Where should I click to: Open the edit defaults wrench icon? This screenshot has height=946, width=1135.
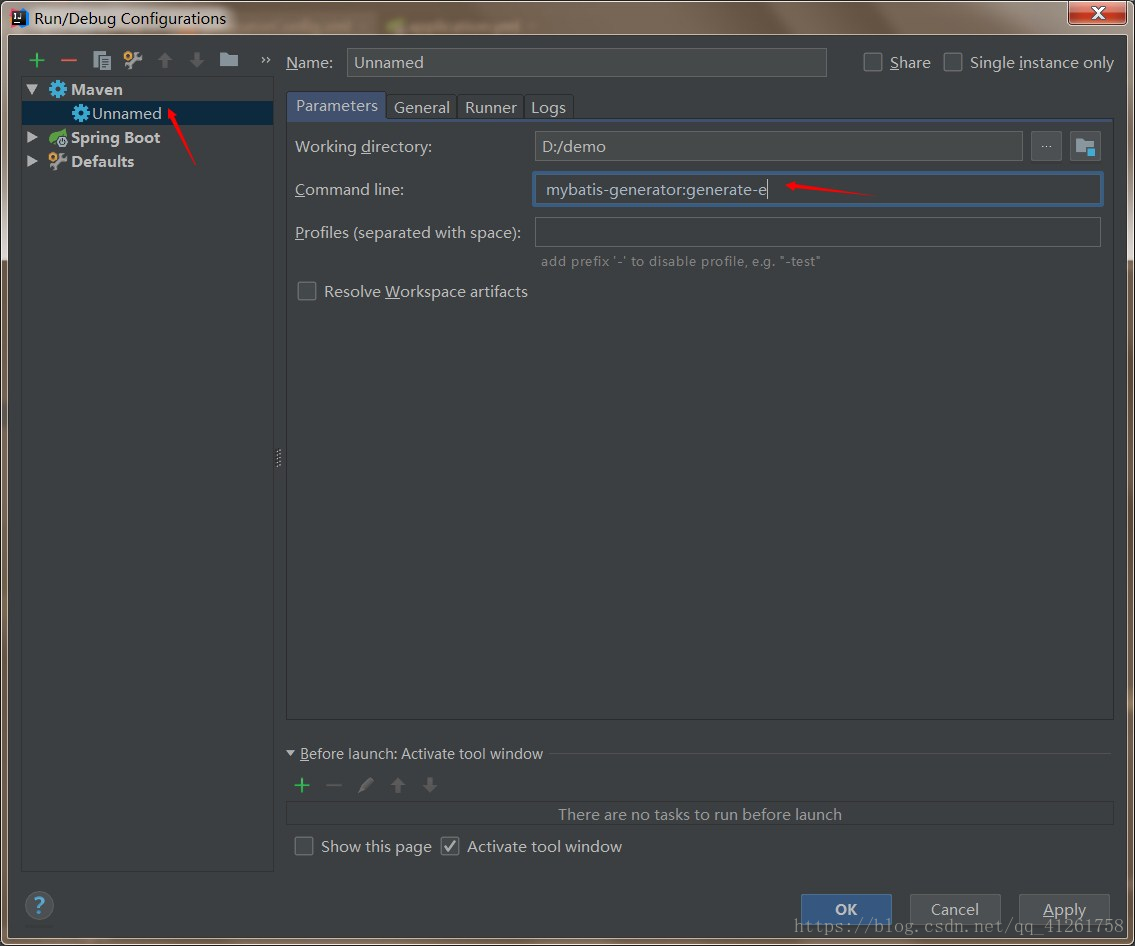[132, 60]
